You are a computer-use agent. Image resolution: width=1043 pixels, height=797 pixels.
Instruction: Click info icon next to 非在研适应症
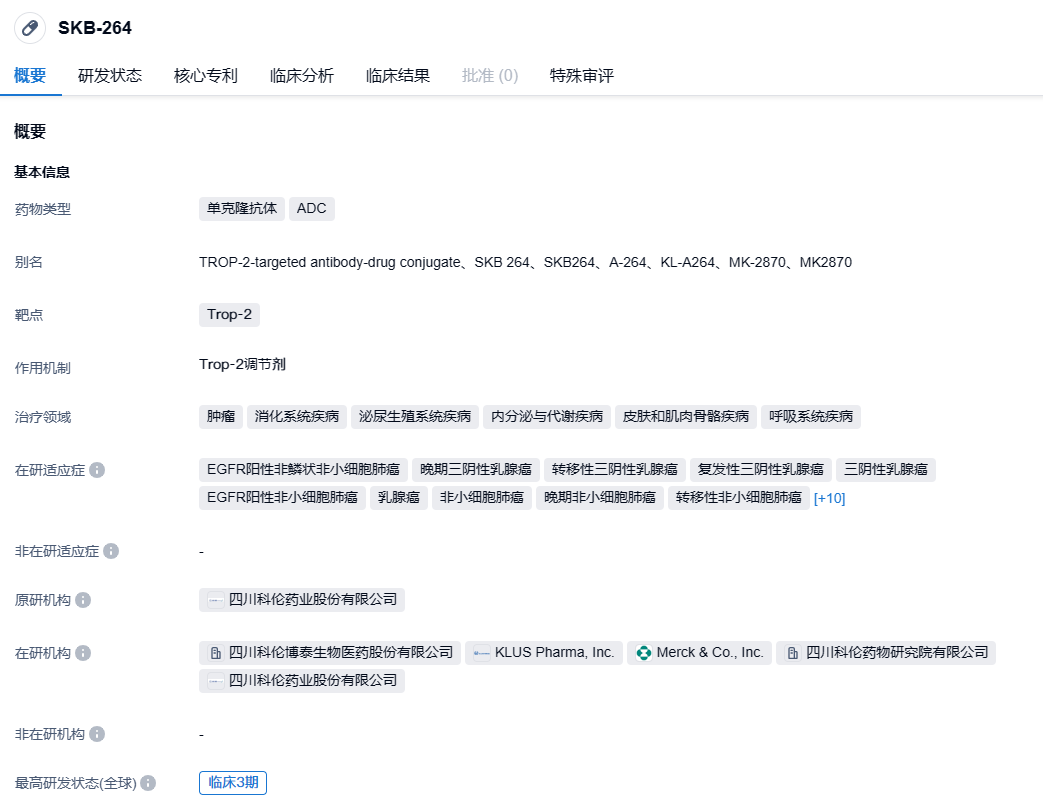point(111,551)
